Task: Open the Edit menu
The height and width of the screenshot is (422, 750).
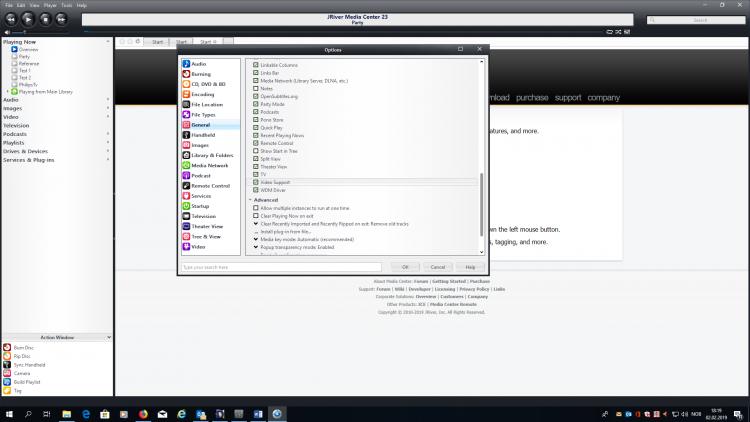Action: (21, 5)
